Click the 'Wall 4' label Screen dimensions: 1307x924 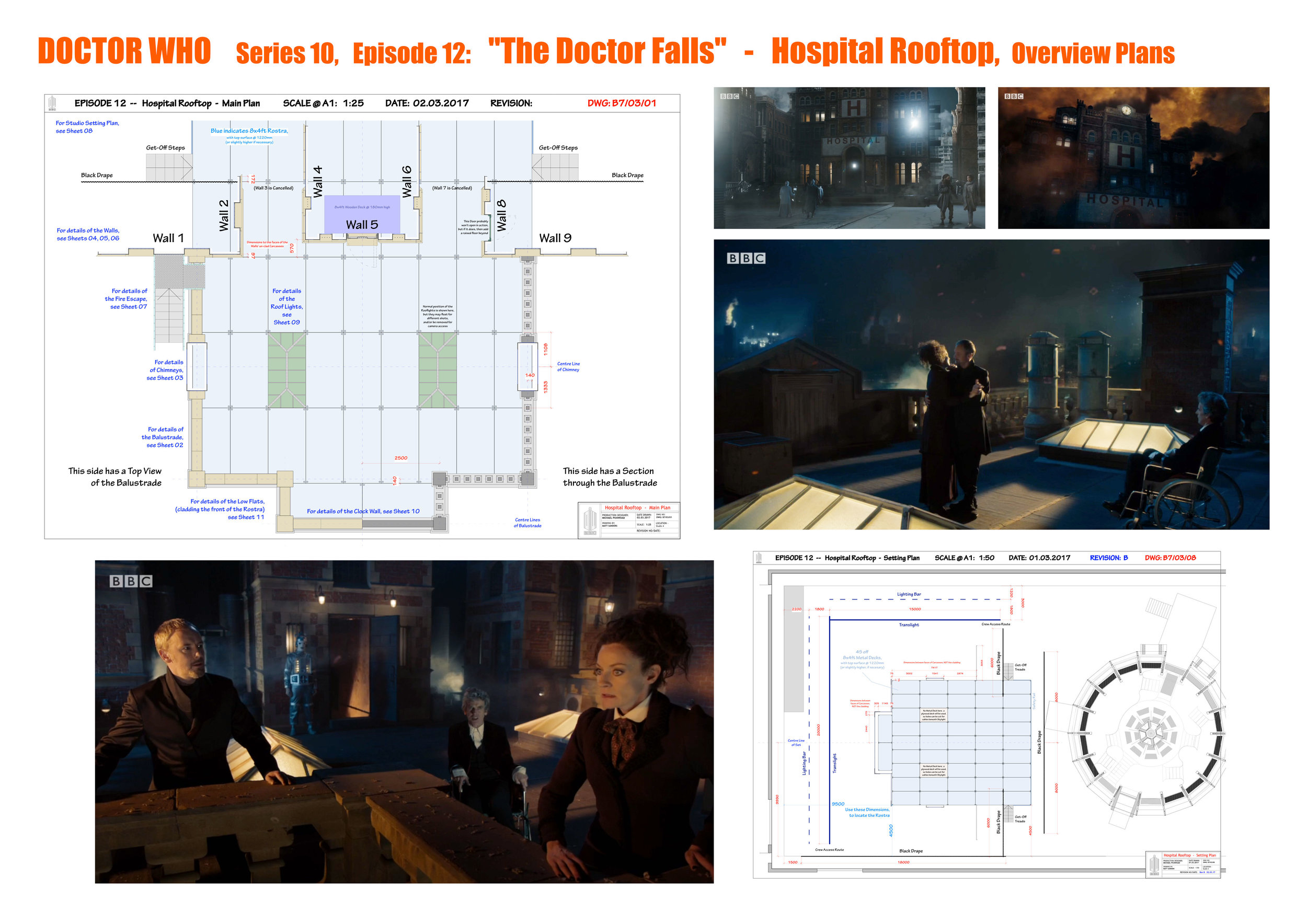pyautogui.click(x=318, y=181)
